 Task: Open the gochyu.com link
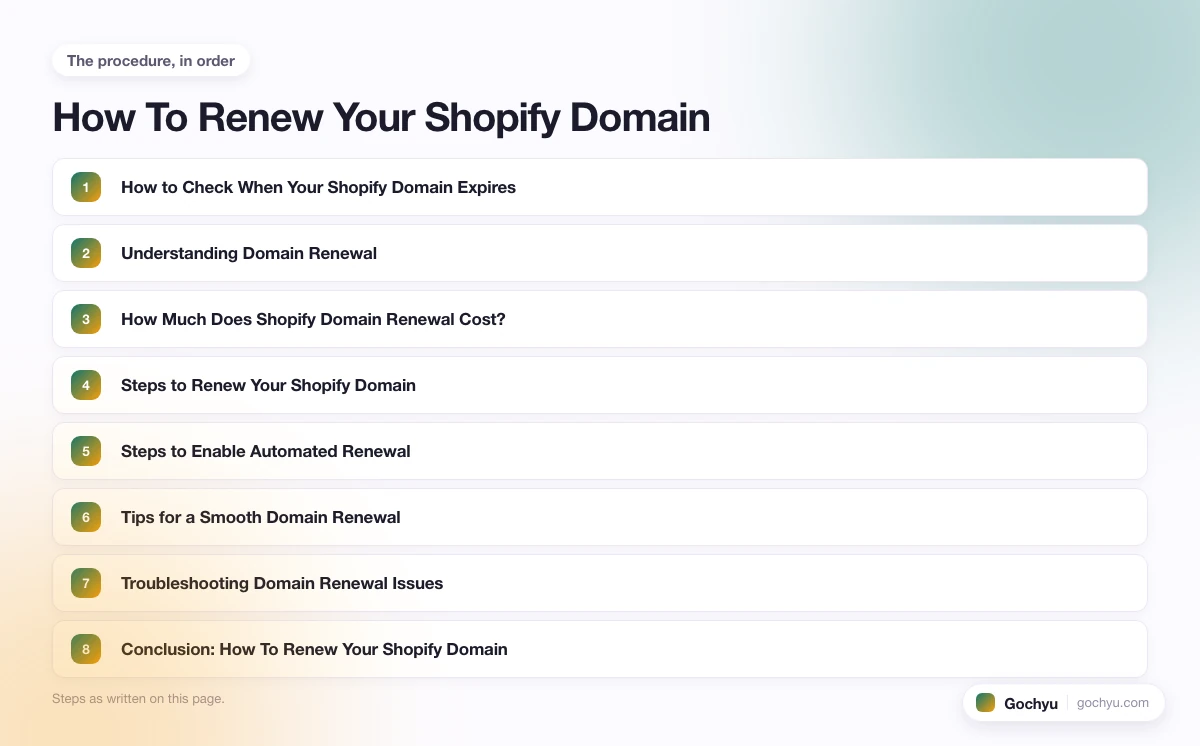pos(1113,703)
